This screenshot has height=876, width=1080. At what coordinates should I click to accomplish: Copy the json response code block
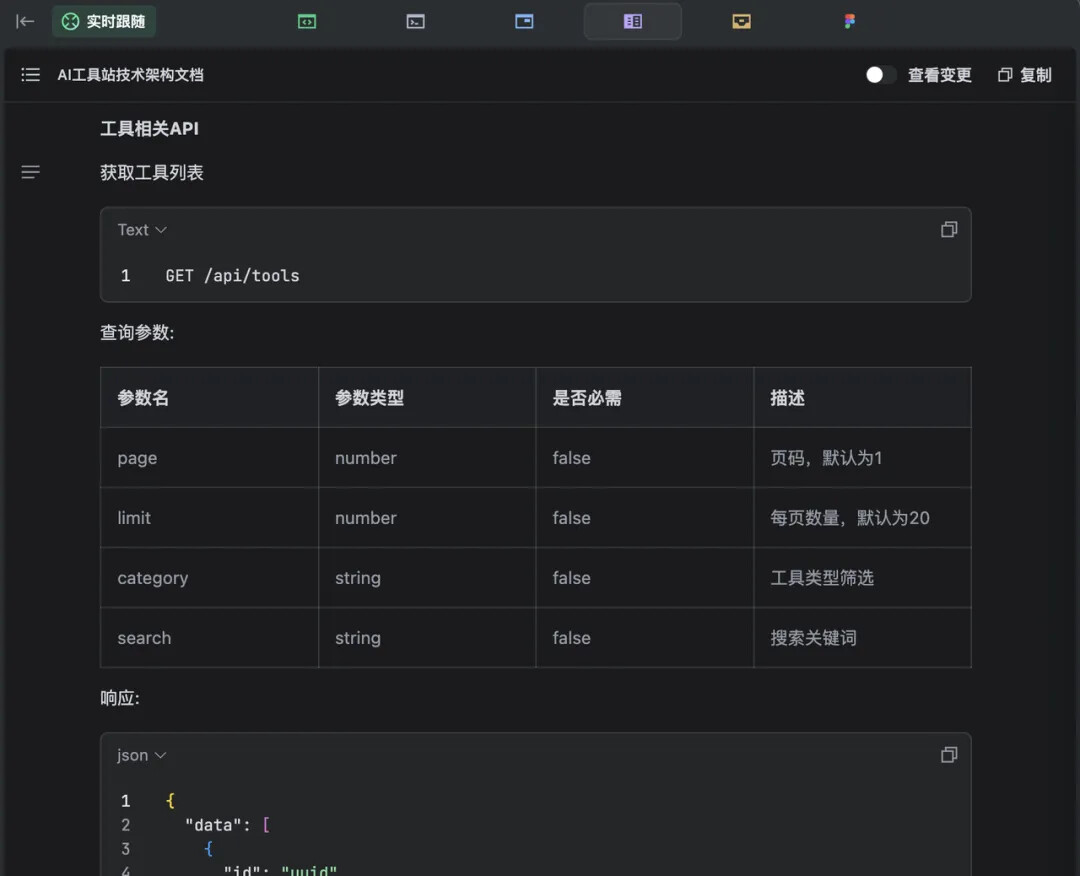coord(948,756)
